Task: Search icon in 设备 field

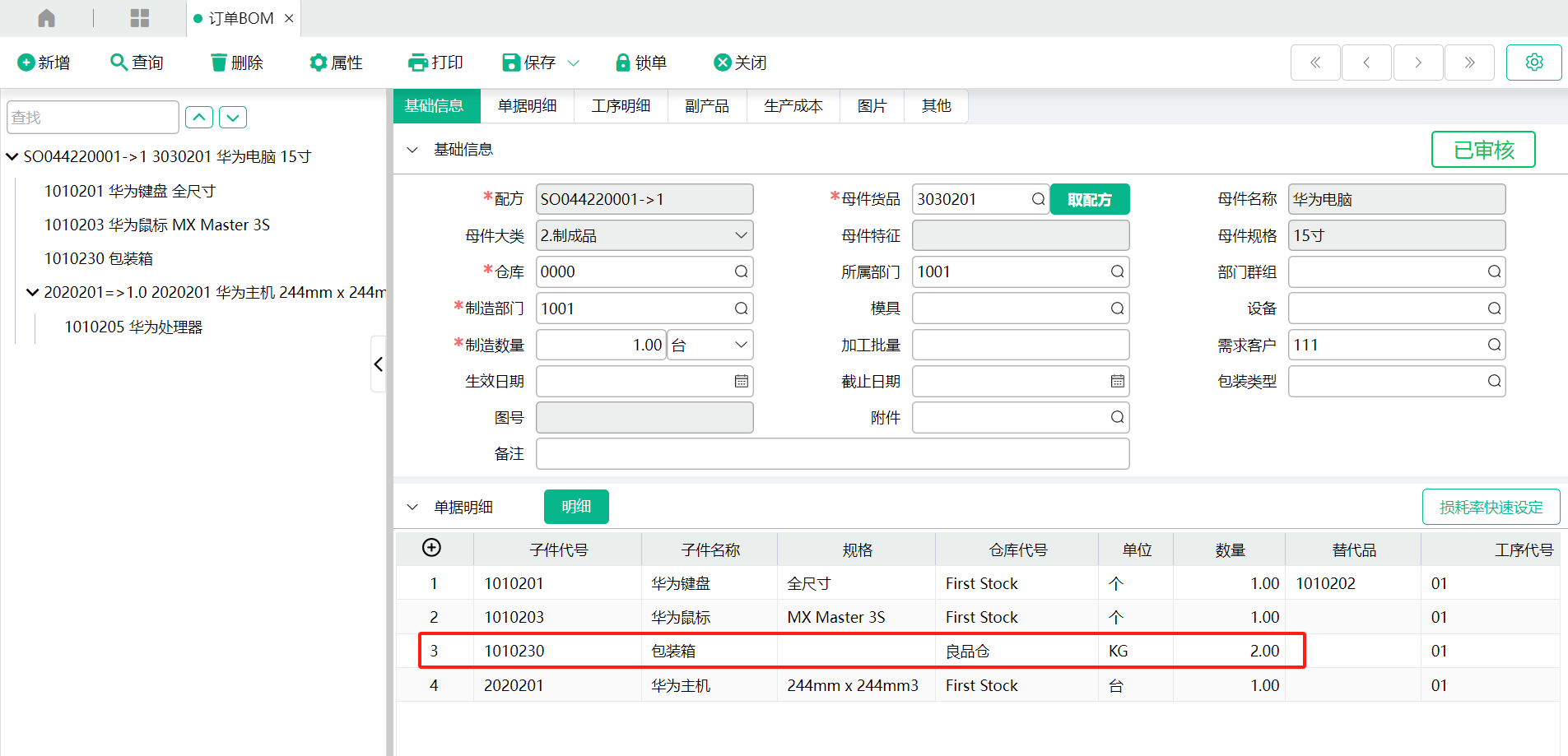Action: (1494, 308)
